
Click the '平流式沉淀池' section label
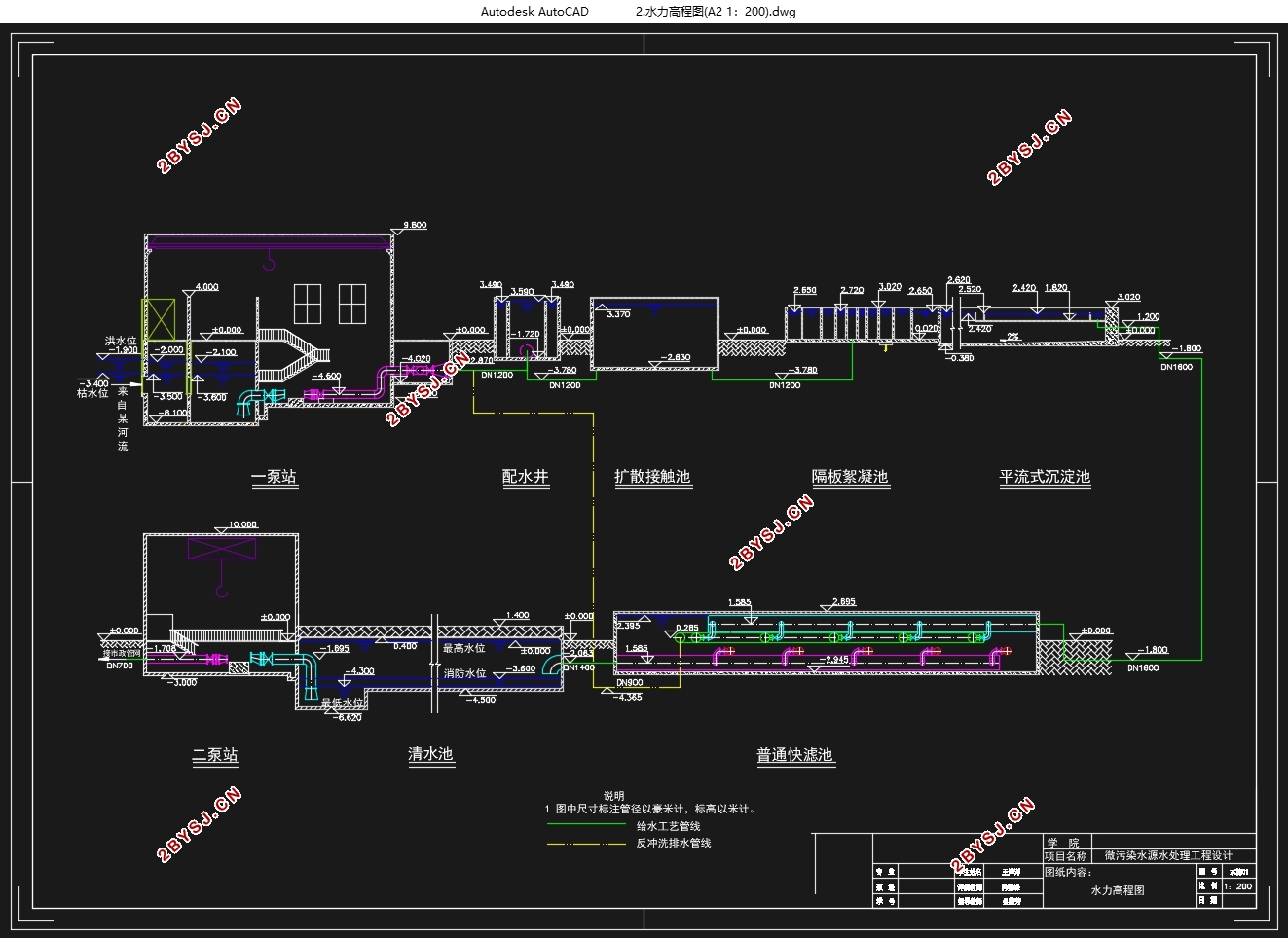[1045, 477]
